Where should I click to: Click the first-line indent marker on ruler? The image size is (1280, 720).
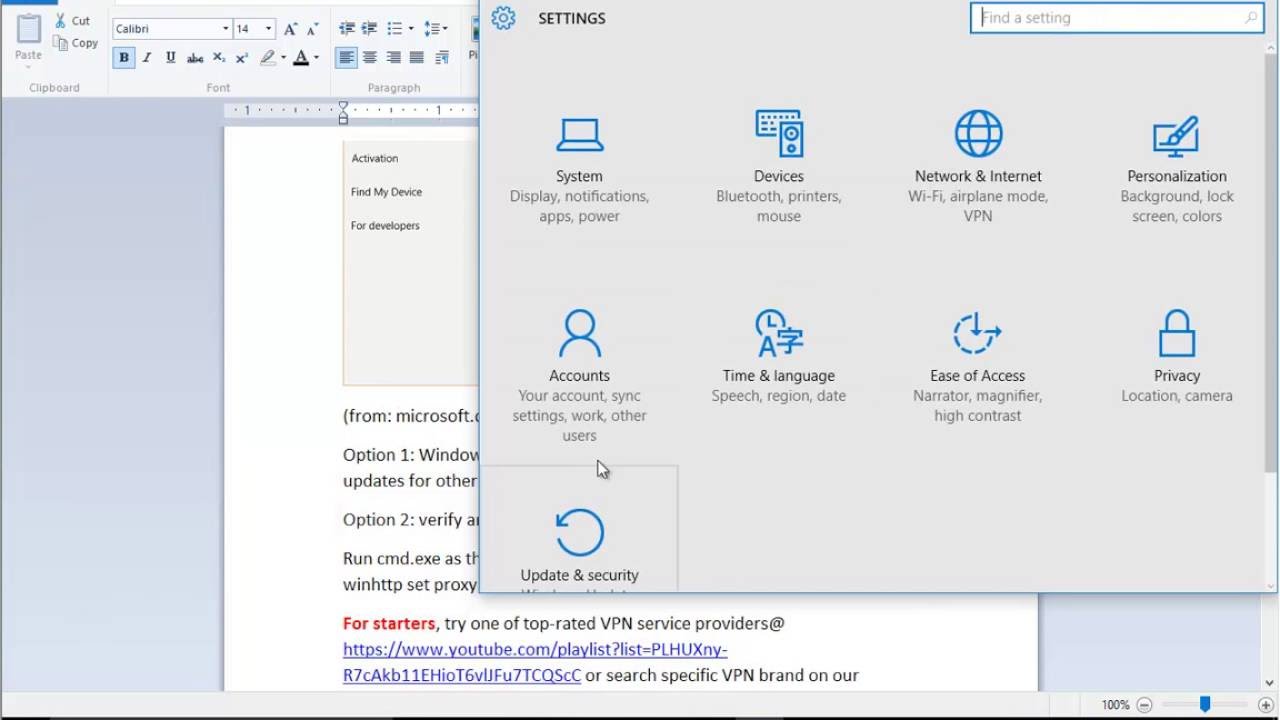pos(343,106)
